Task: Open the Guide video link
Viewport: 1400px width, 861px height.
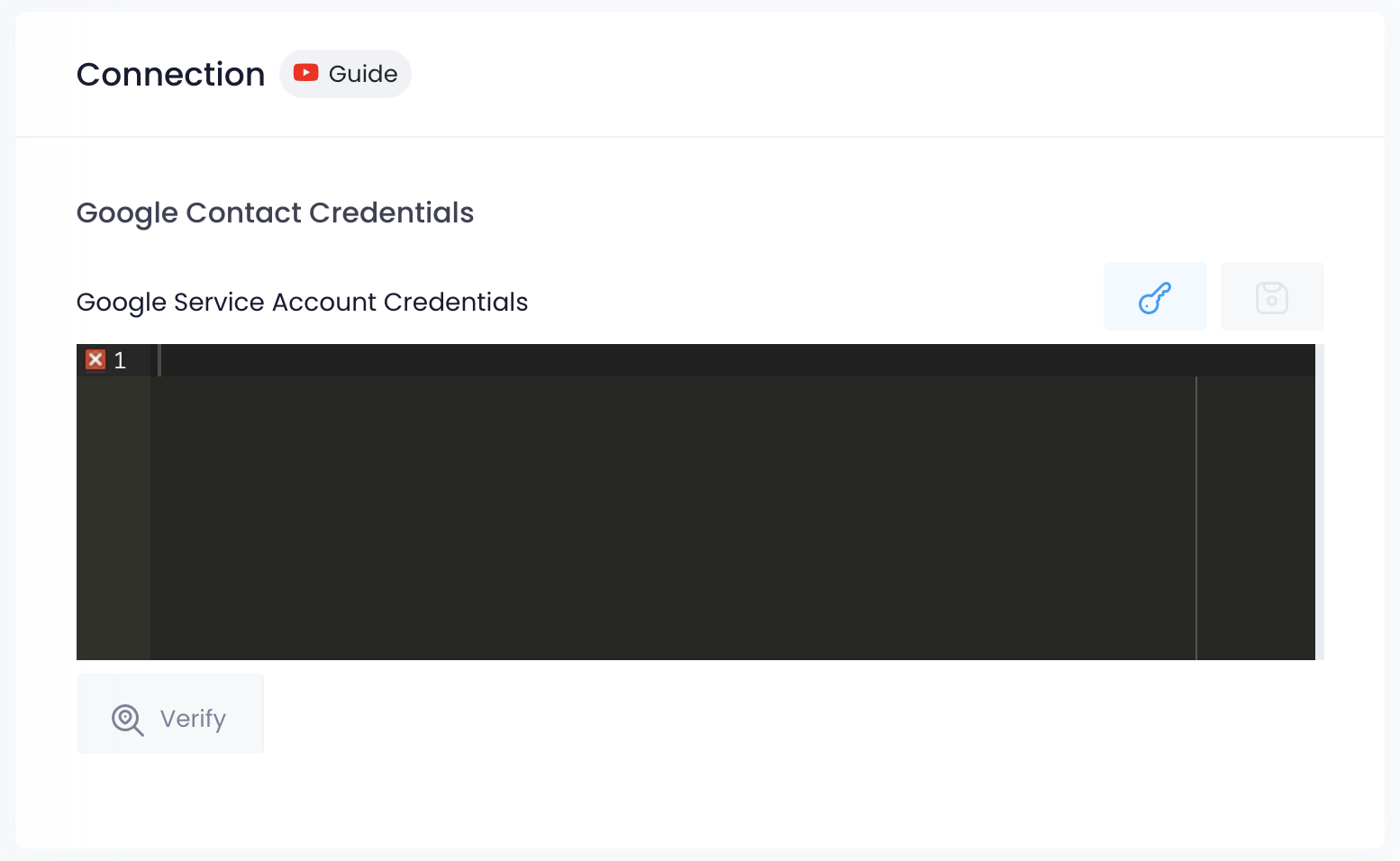Action: coord(362,74)
